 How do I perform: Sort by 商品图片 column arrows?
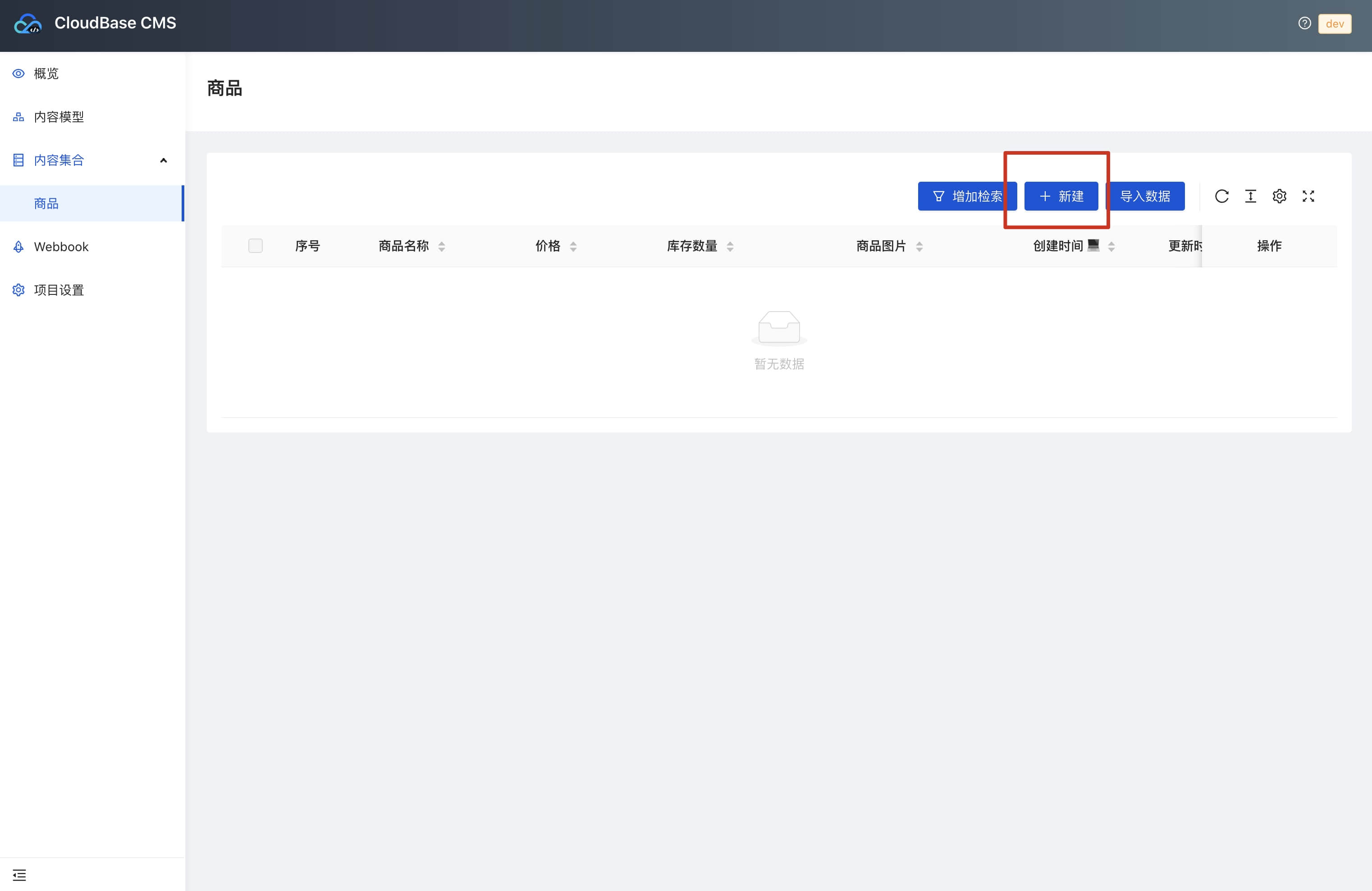(919, 246)
